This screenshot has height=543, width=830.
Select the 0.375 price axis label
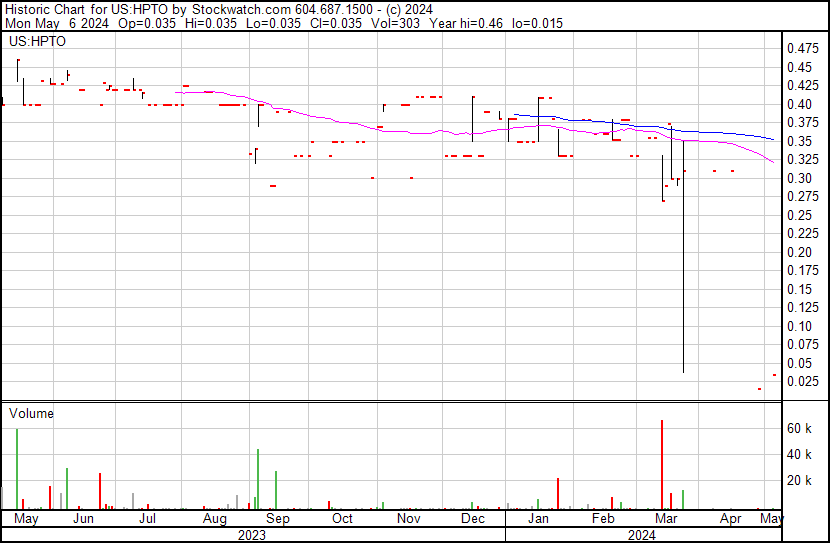[802, 123]
